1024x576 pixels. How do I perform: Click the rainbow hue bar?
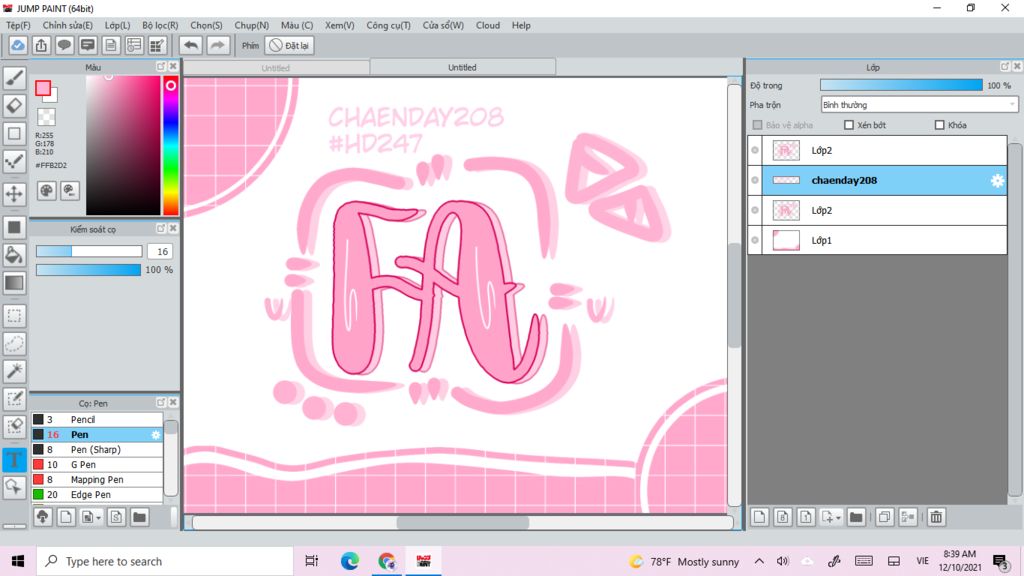pyautogui.click(x=170, y=145)
